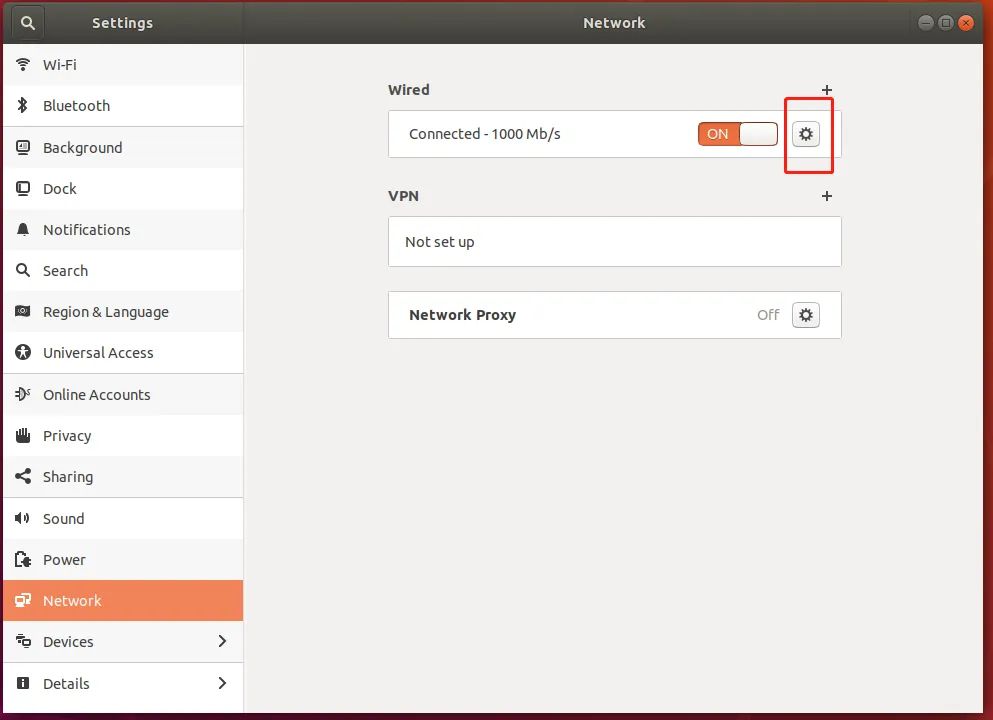Click the Search magnifier icon in sidebar list
The image size is (993, 720).
point(23,270)
